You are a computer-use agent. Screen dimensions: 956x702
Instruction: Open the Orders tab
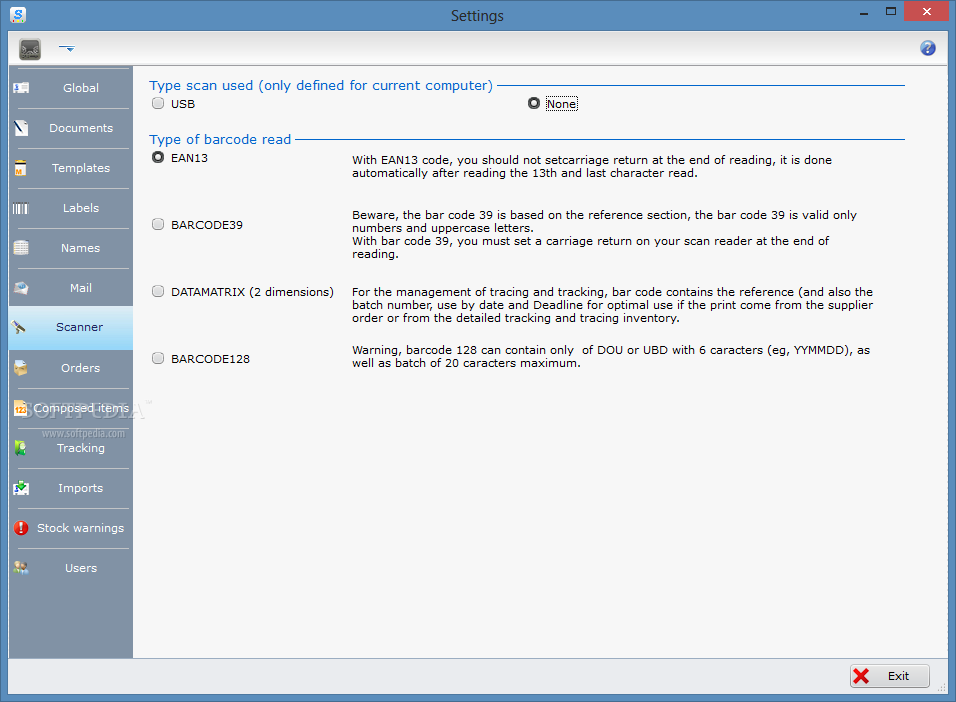point(71,368)
